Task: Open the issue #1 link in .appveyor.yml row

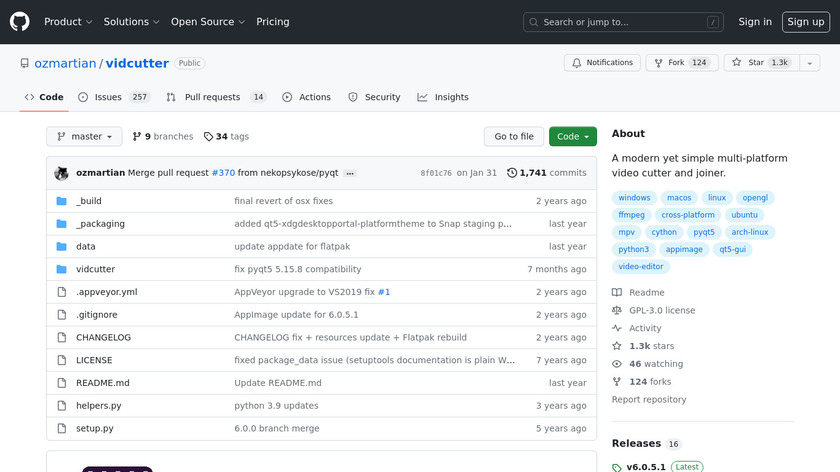Action: (x=384, y=292)
